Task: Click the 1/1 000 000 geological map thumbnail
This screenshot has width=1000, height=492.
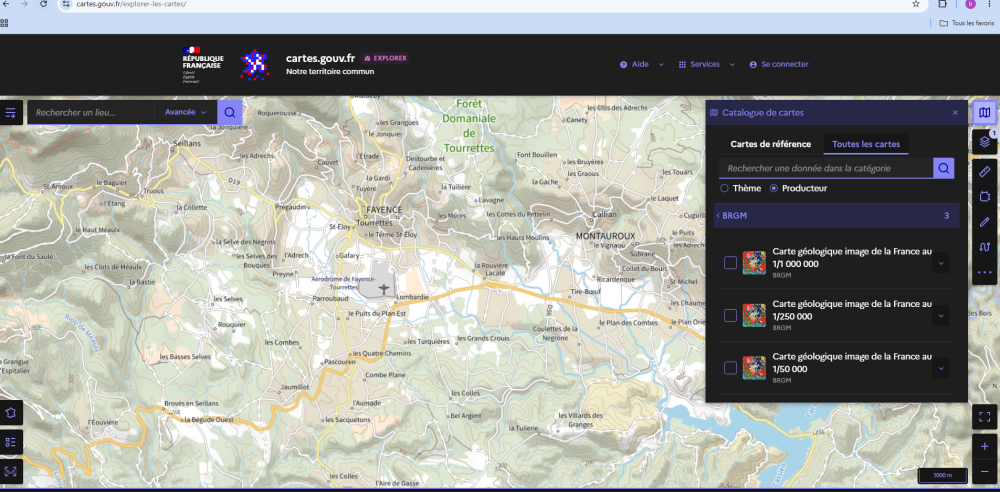Action: click(754, 263)
